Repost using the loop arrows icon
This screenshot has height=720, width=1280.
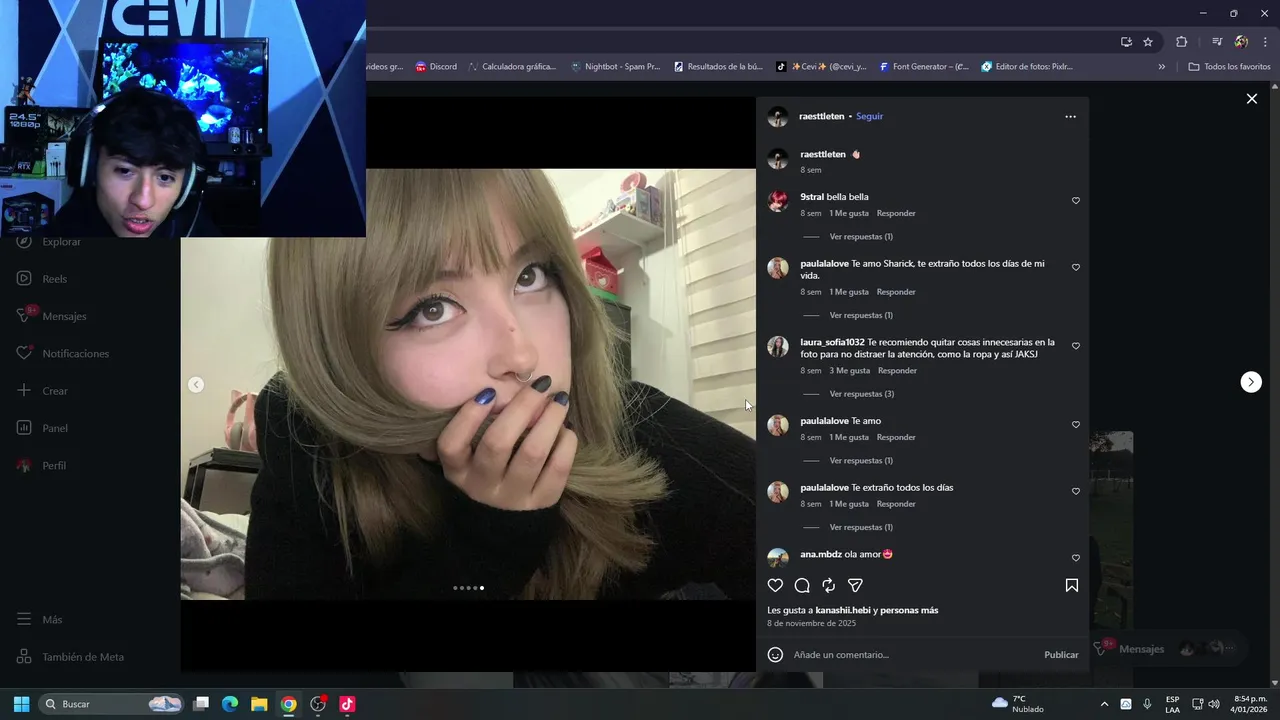828,586
